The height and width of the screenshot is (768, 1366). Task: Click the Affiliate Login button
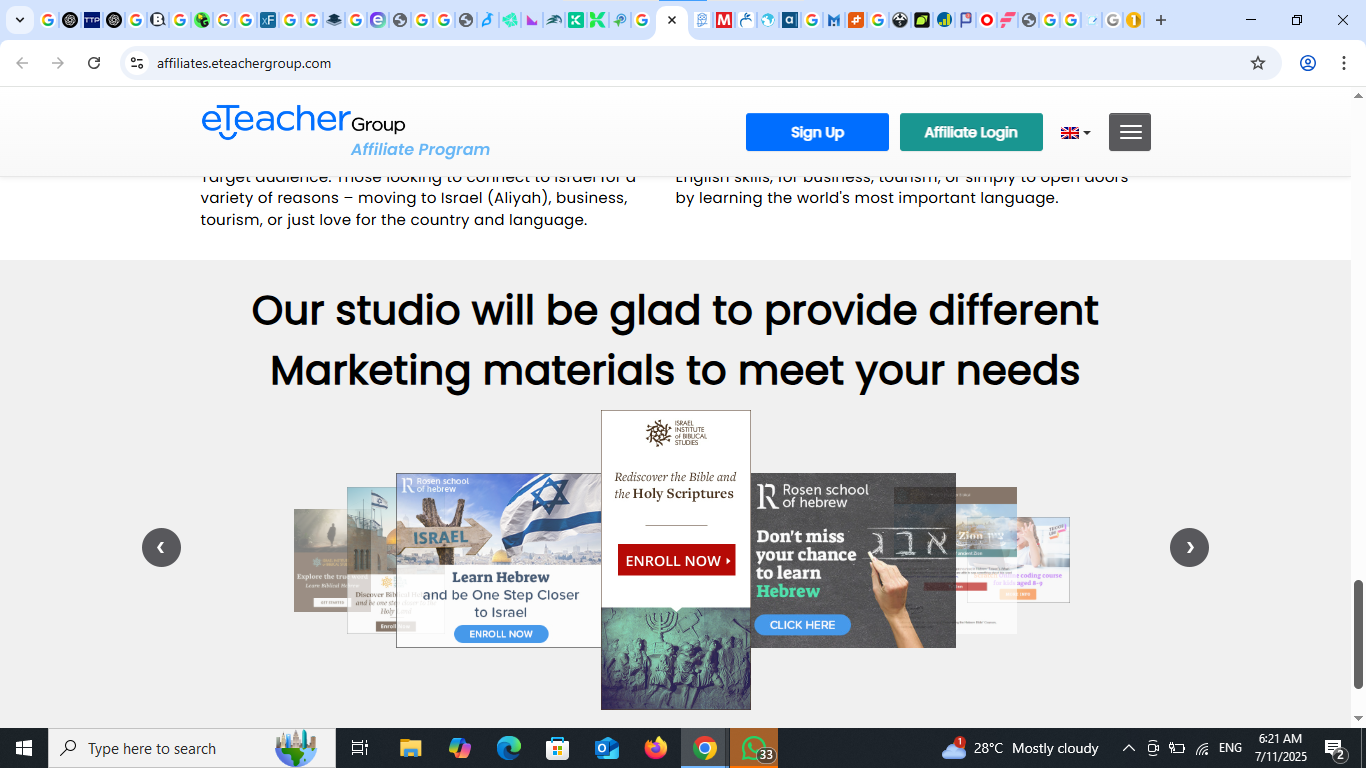pyautogui.click(x=971, y=132)
